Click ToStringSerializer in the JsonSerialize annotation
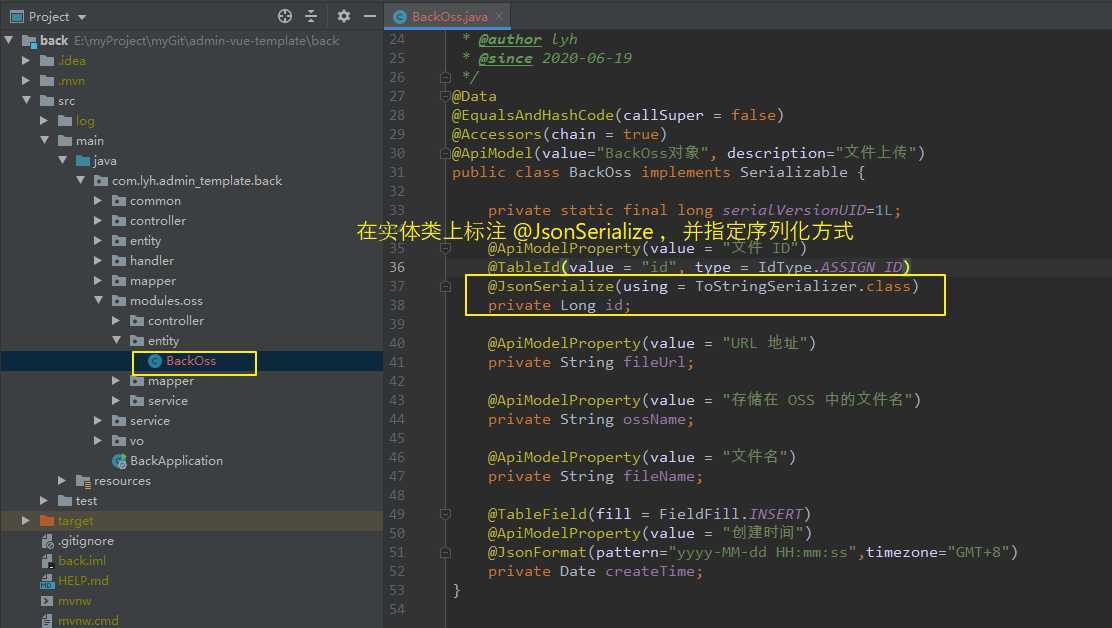The width and height of the screenshot is (1112, 628). tap(776, 286)
